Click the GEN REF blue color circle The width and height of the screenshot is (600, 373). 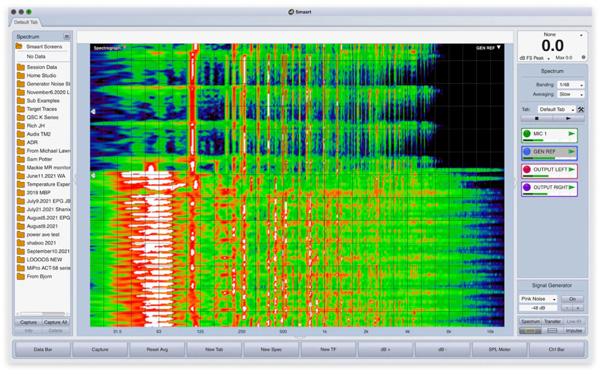[527, 151]
